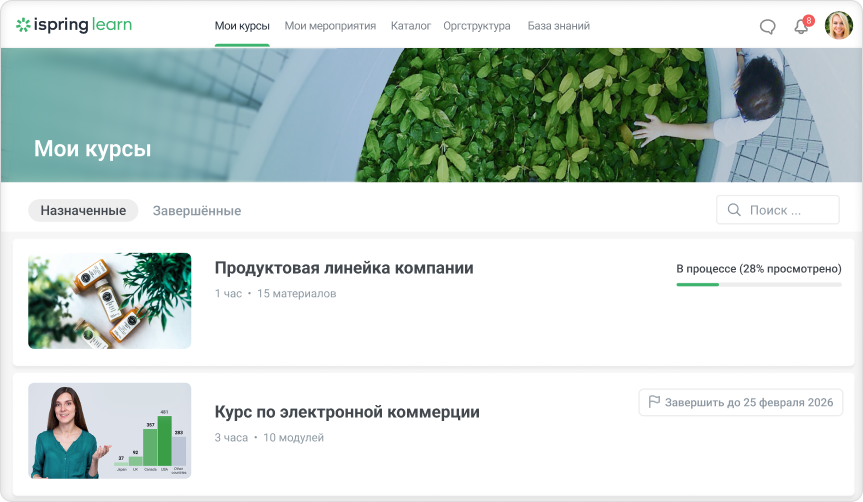This screenshot has height=502, width=863.
Task: Select the Назначенные filter
Action: [x=83, y=210]
